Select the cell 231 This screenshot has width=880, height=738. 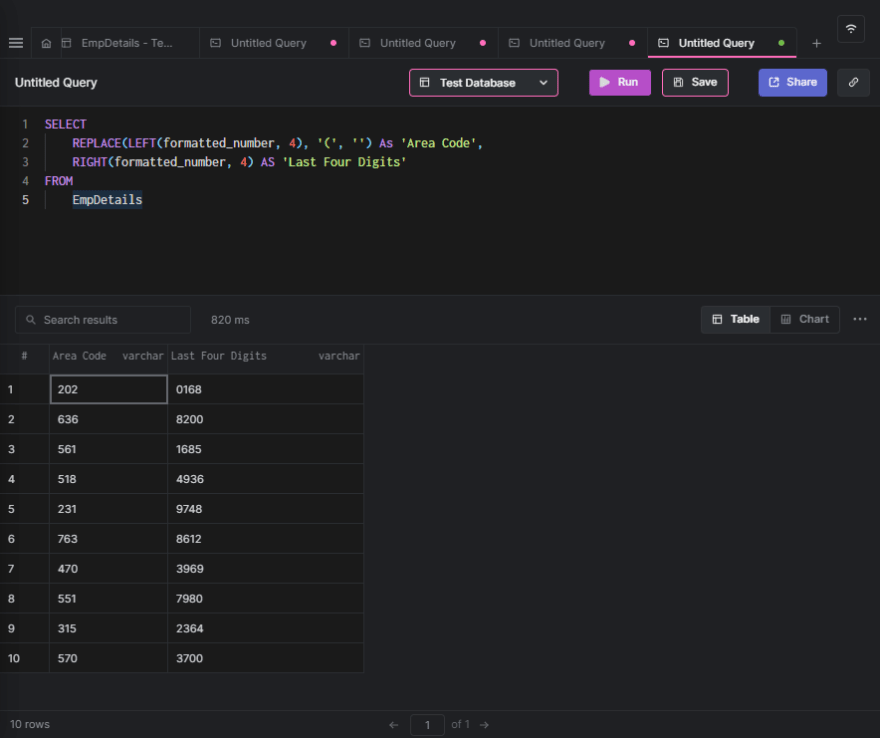[108, 509]
